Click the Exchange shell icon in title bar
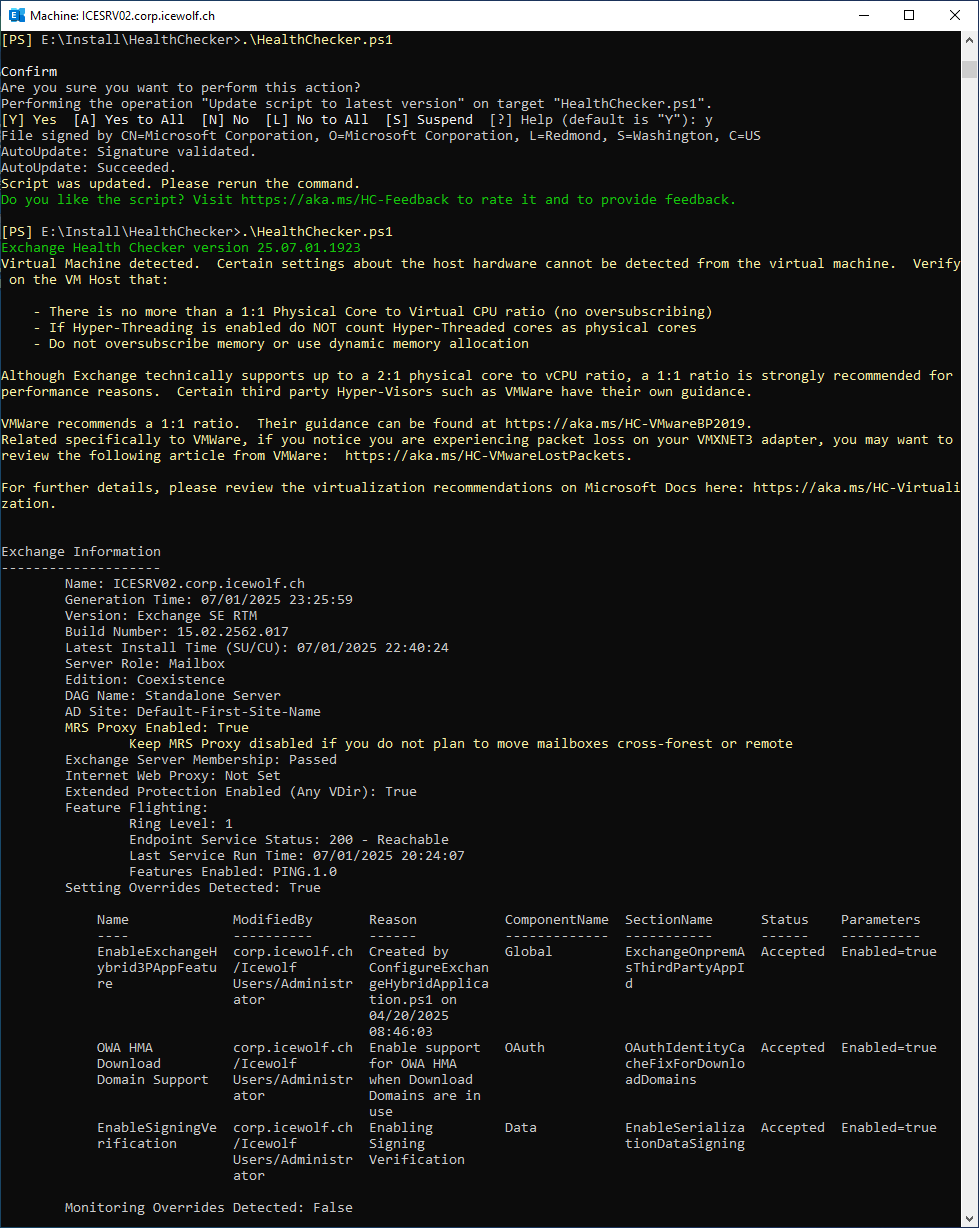The width and height of the screenshot is (979, 1228). [x=16, y=15]
